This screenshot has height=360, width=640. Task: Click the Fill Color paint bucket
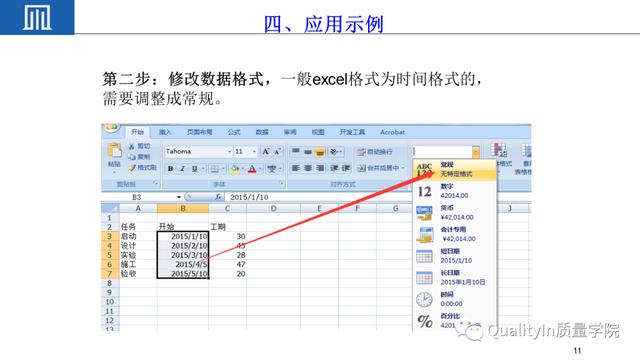point(234,169)
